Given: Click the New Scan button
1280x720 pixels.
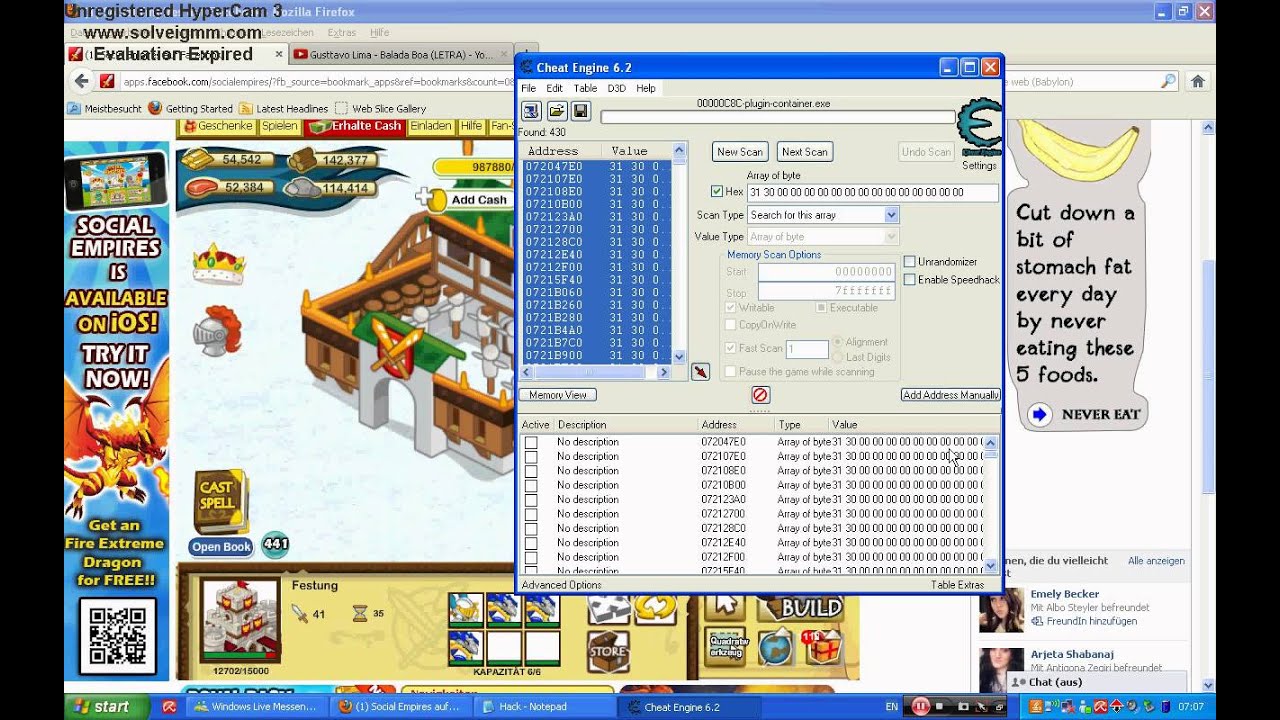Looking at the screenshot, I should tap(739, 152).
